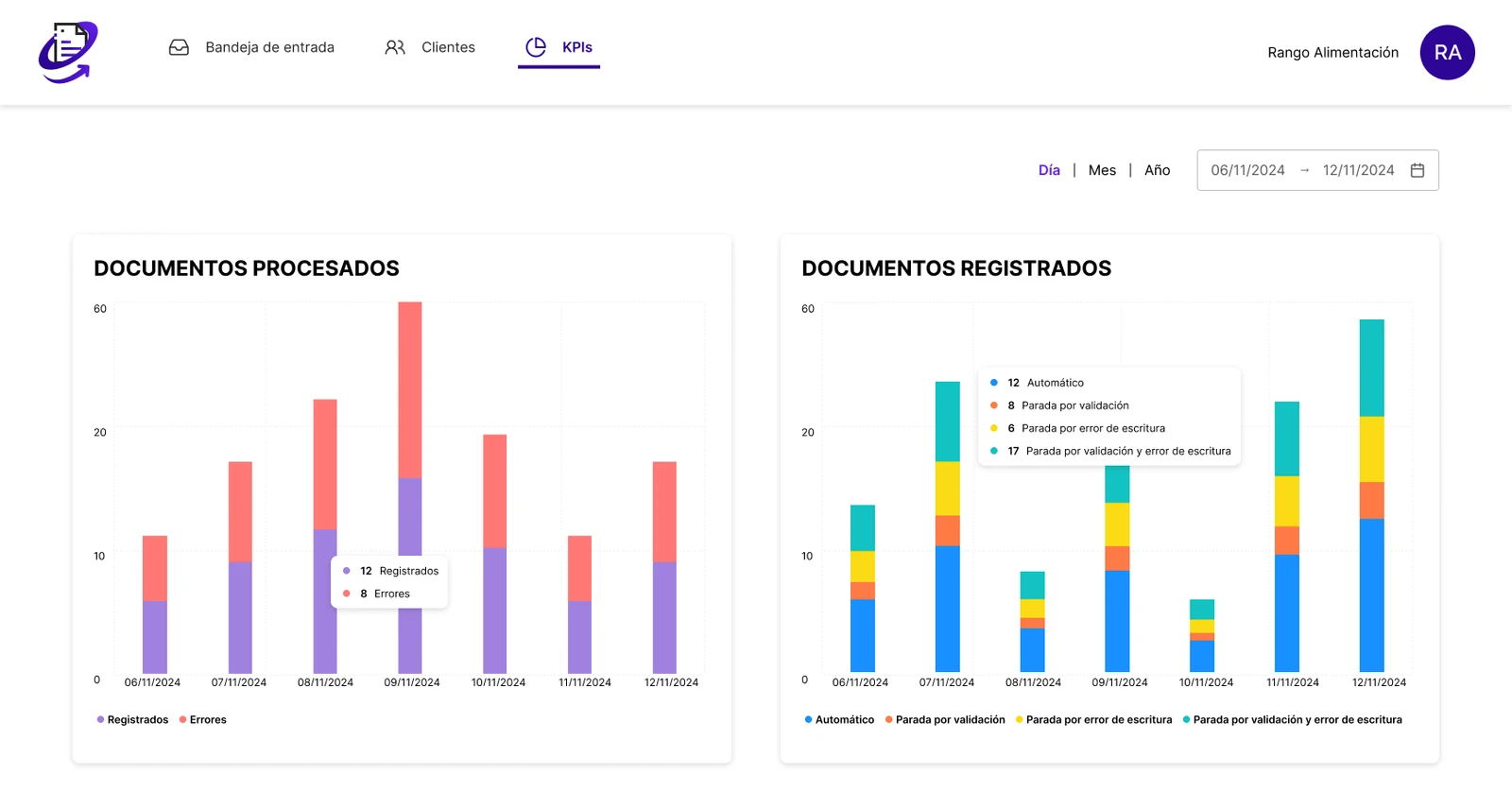Click the Clientes people icon
Screen dimensions: 1512x792
click(x=395, y=47)
